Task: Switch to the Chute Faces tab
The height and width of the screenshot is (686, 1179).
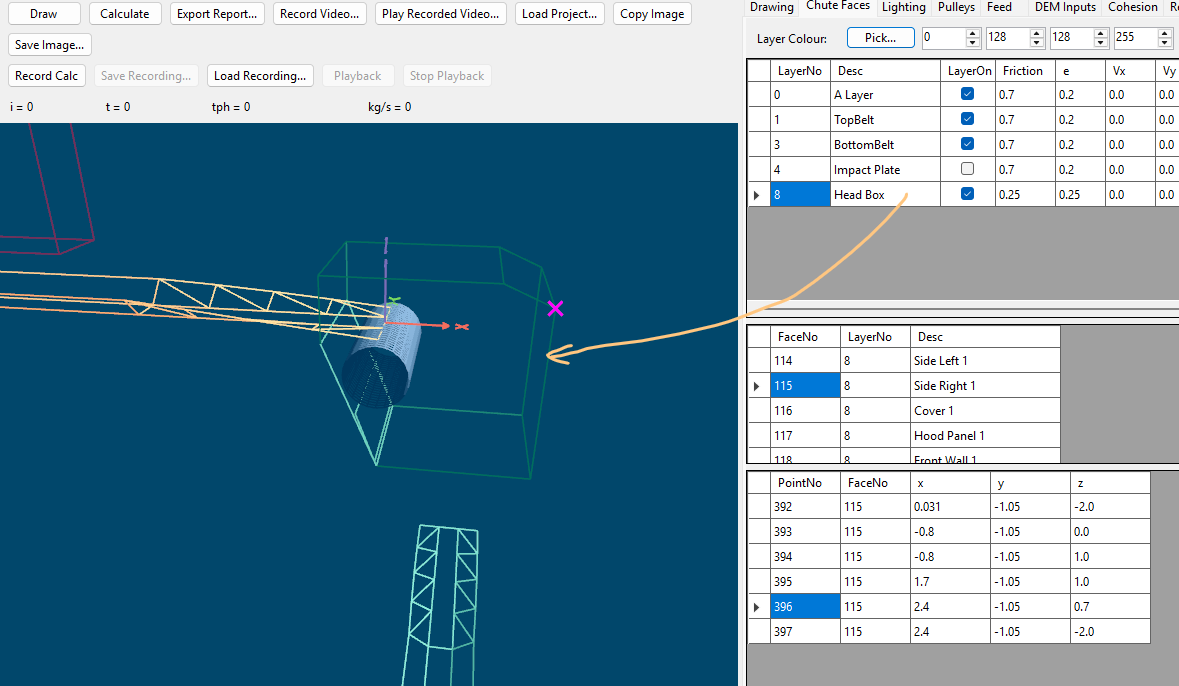Action: [x=838, y=6]
